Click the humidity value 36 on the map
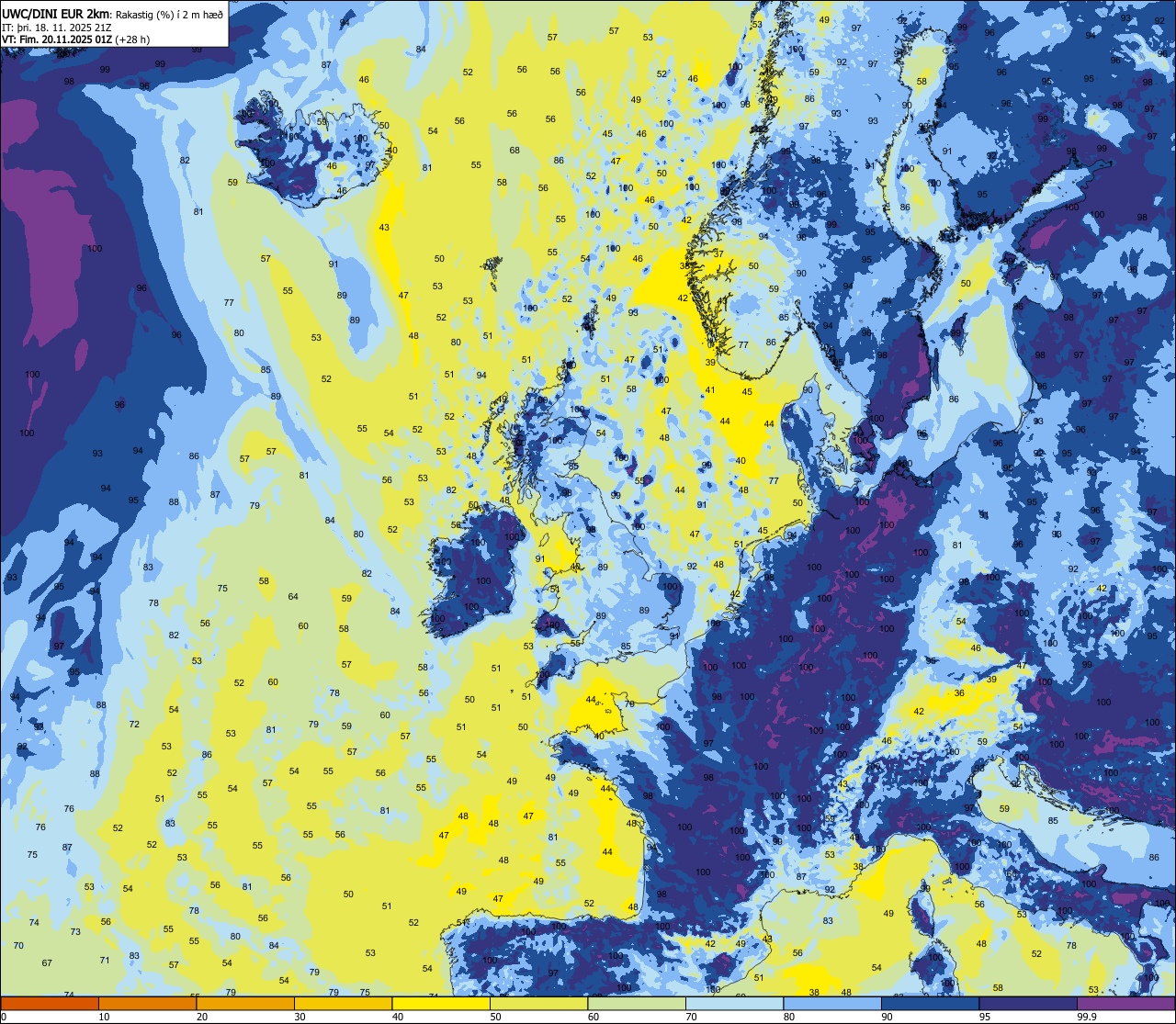Screen dimensions: 1176x1024 click(x=959, y=693)
